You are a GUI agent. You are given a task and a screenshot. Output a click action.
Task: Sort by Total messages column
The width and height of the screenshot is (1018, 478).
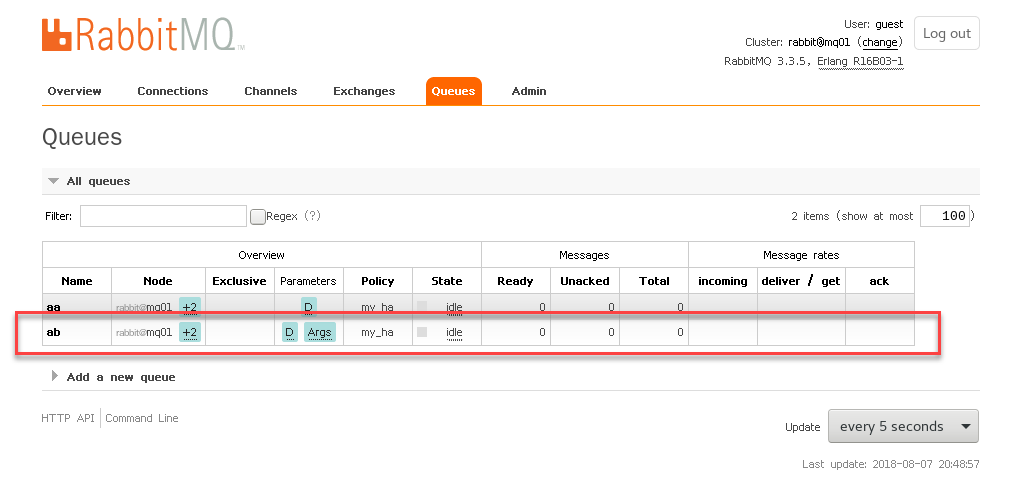tap(654, 281)
